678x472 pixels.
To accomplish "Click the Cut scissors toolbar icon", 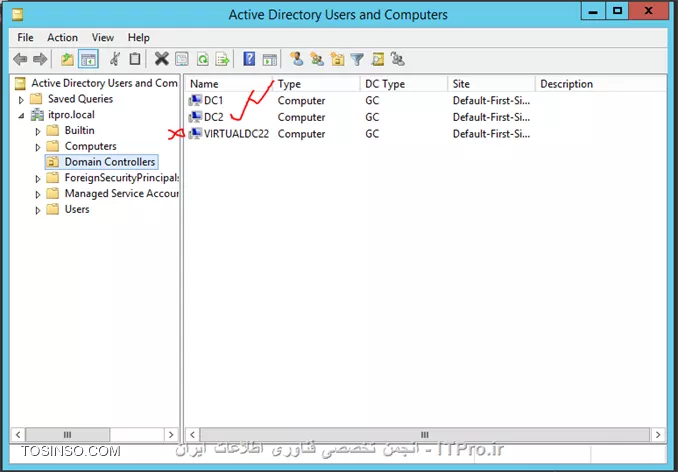I will click(x=115, y=59).
